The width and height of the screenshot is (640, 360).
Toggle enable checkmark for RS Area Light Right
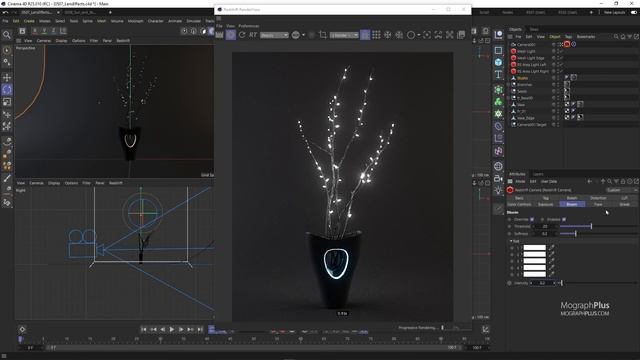(562, 71)
